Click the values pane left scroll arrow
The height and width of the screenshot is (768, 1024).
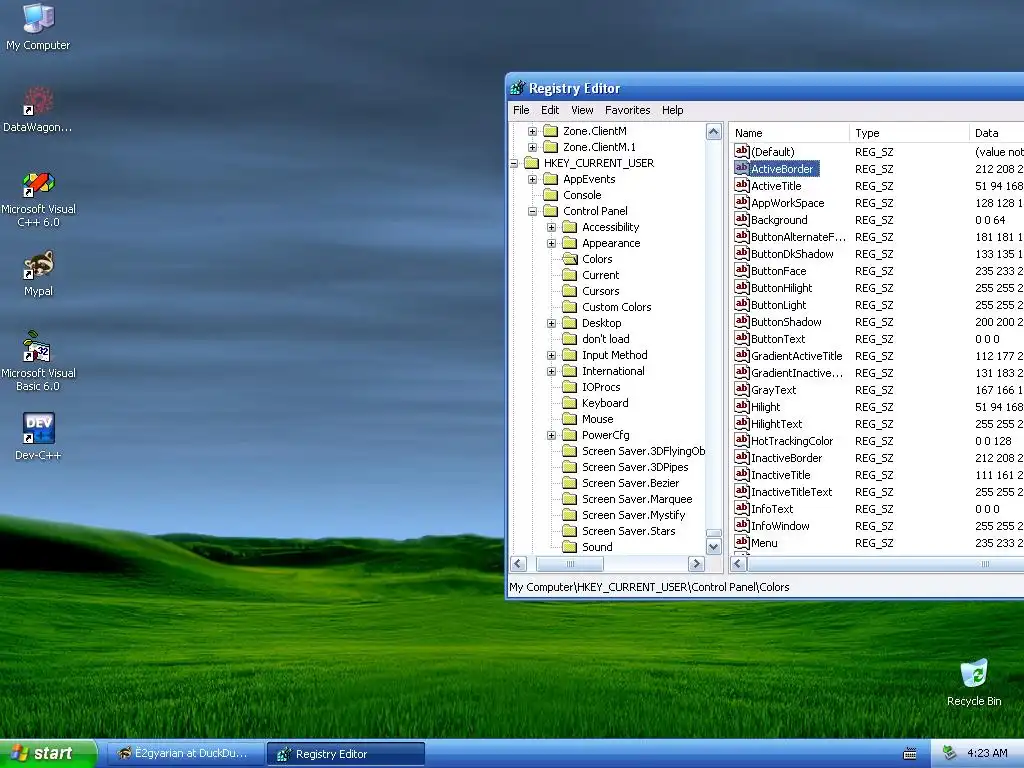click(x=739, y=564)
